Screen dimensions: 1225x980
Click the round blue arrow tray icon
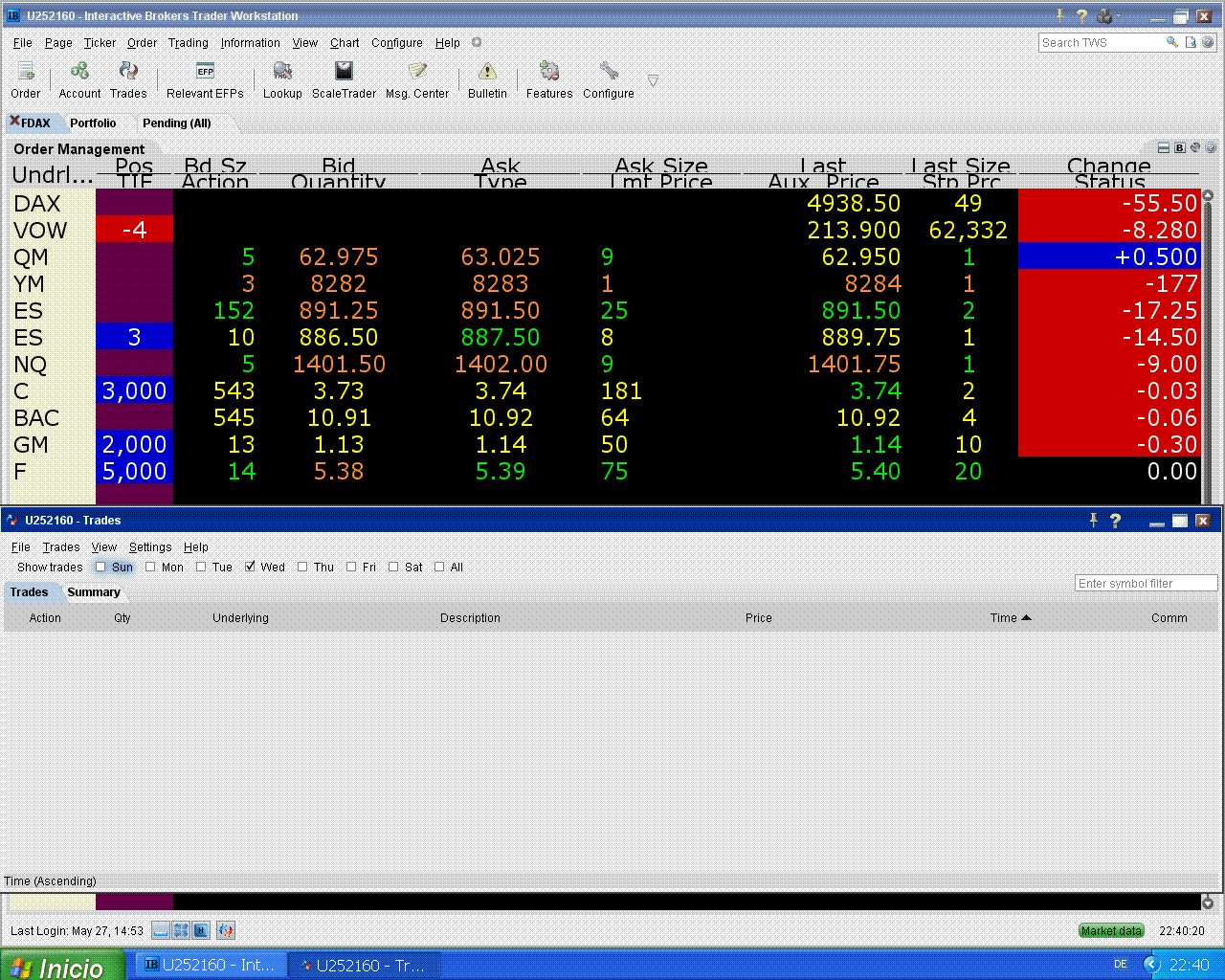pos(1152,965)
